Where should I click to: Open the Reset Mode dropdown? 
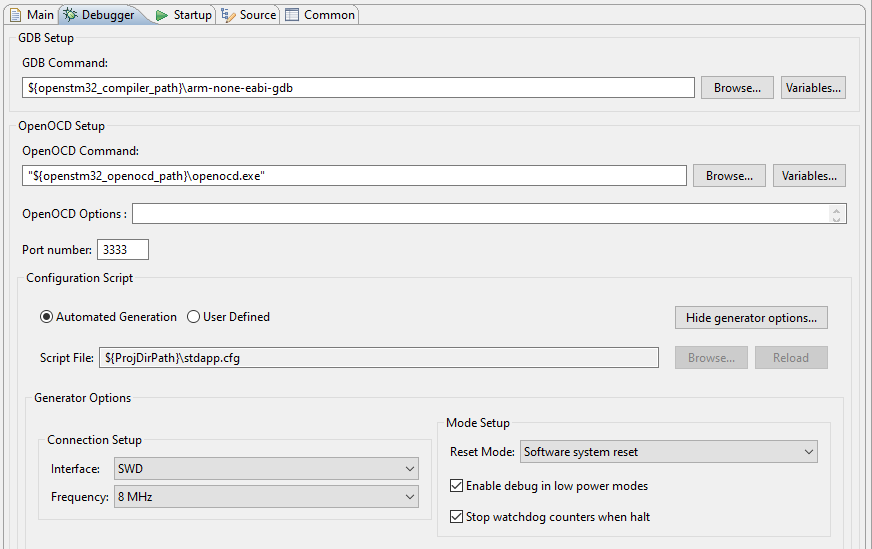[668, 452]
